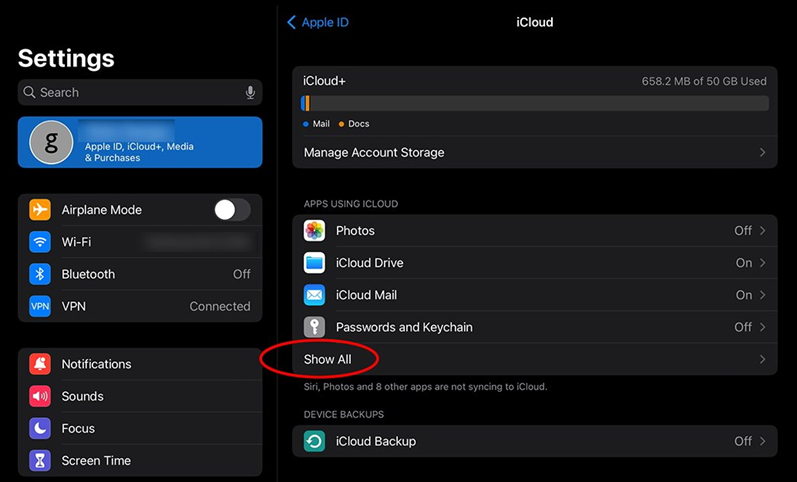Tap the Sounds speaker icon
Image resolution: width=797 pixels, height=482 pixels.
(40, 396)
